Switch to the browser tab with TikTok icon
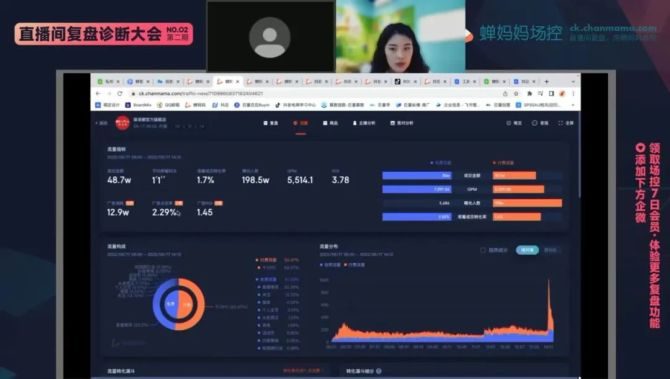The image size is (670, 379). (403, 81)
